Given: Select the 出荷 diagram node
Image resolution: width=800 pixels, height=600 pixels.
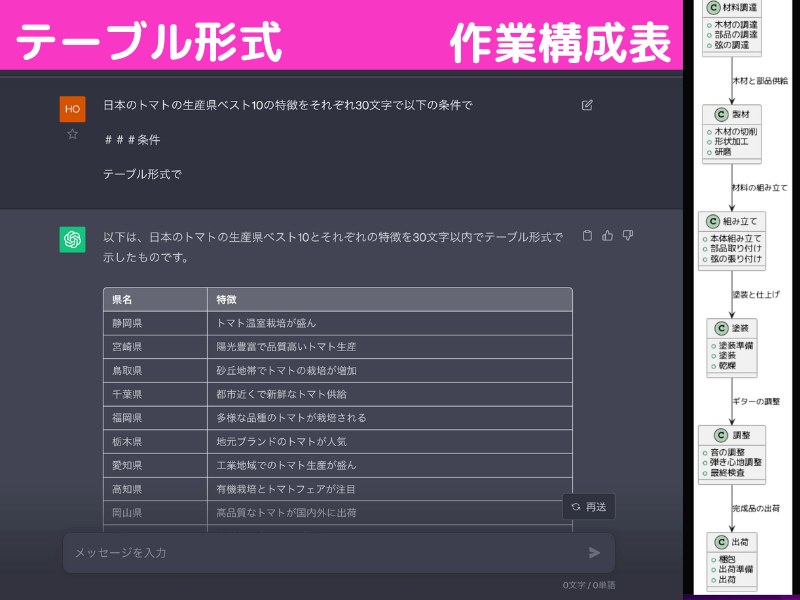Looking at the screenshot, I should tap(731, 541).
